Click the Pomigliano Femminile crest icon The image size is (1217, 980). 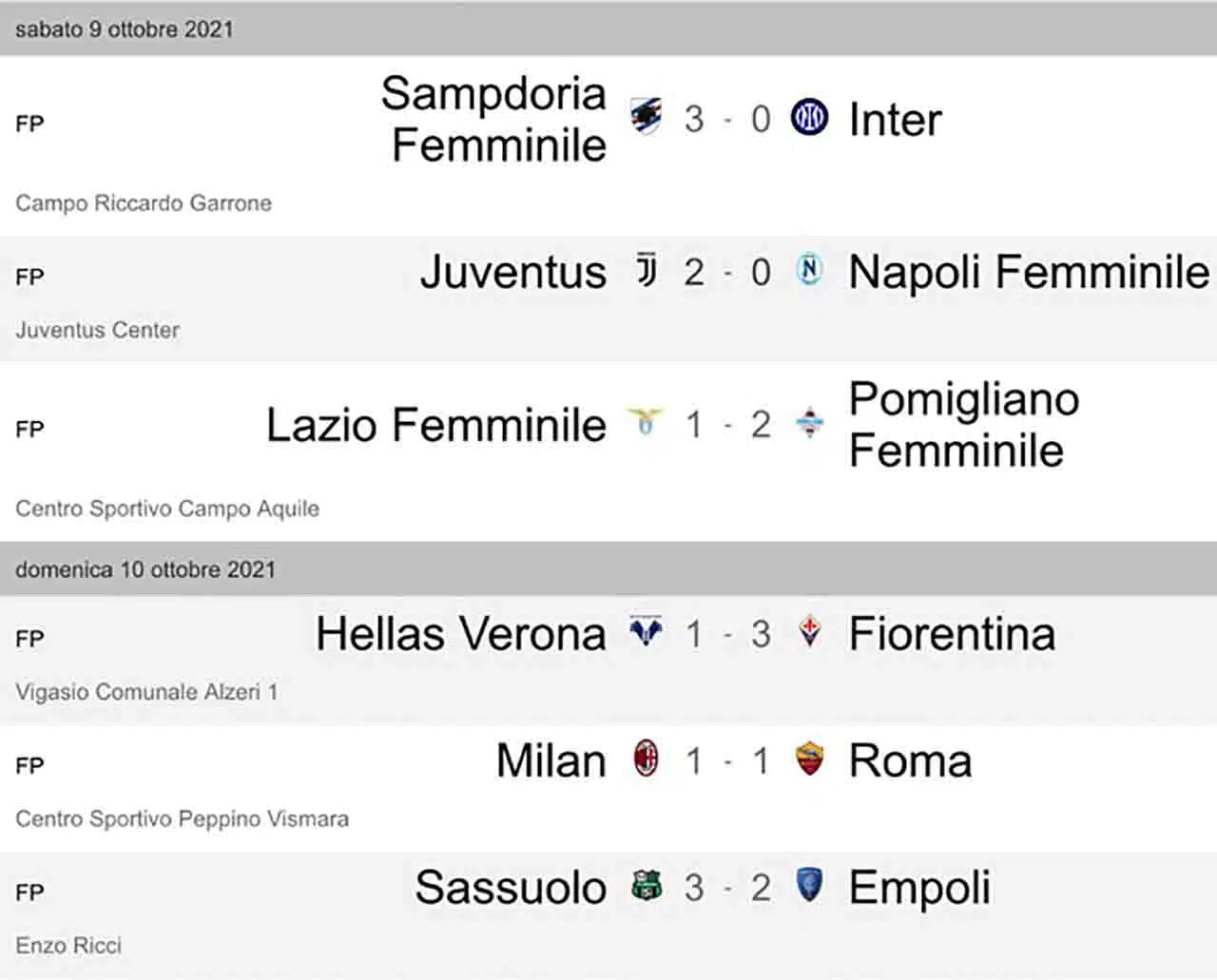pyautogui.click(x=809, y=422)
